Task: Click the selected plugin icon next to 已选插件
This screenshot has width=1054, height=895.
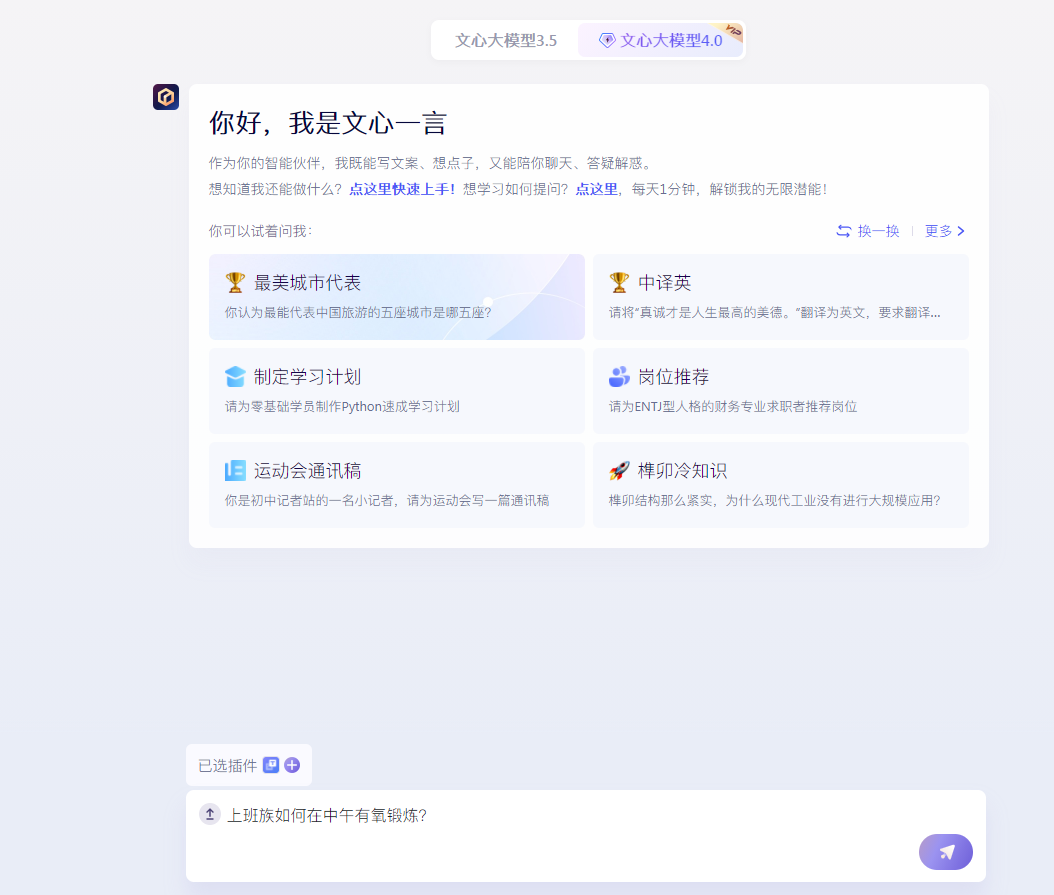Action: pos(271,765)
